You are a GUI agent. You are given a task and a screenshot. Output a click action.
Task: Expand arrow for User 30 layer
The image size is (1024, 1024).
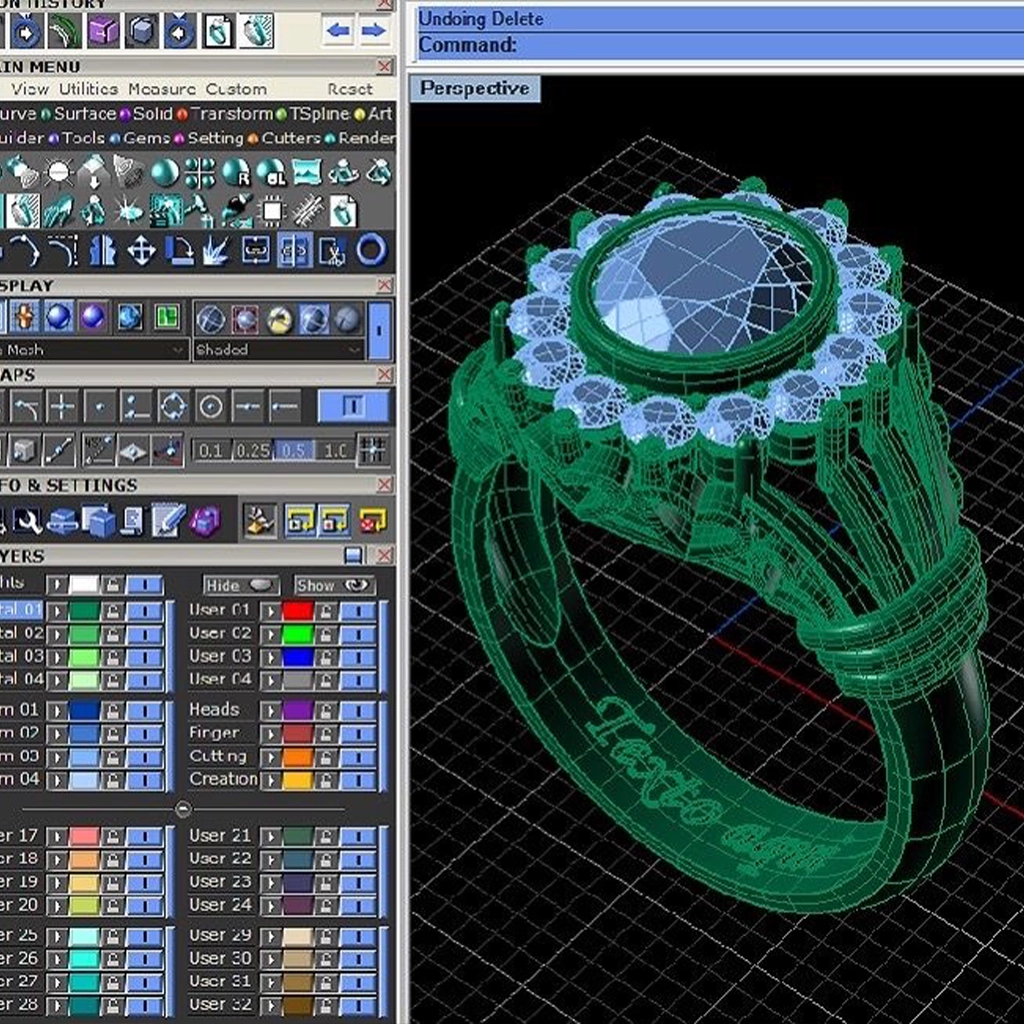click(270, 959)
